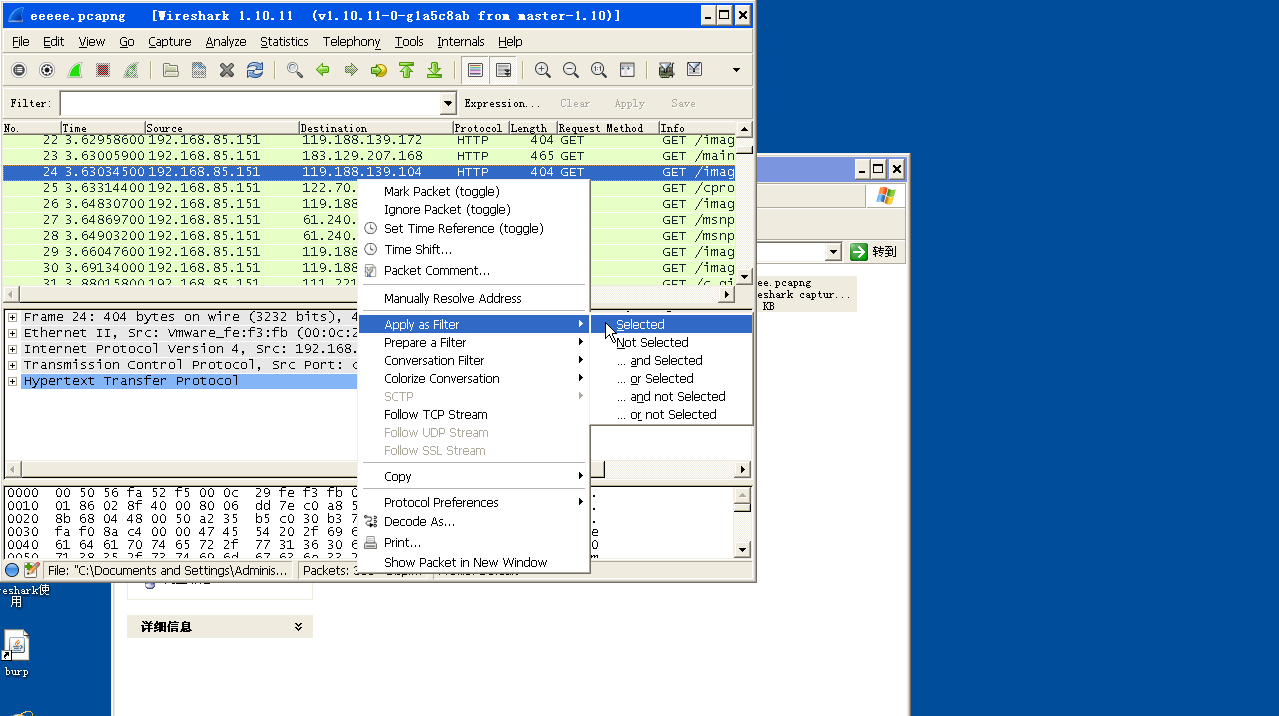Image resolution: width=1279 pixels, height=716 pixels.
Task: Open toolbar overflow arrow at right end
Action: click(x=737, y=70)
